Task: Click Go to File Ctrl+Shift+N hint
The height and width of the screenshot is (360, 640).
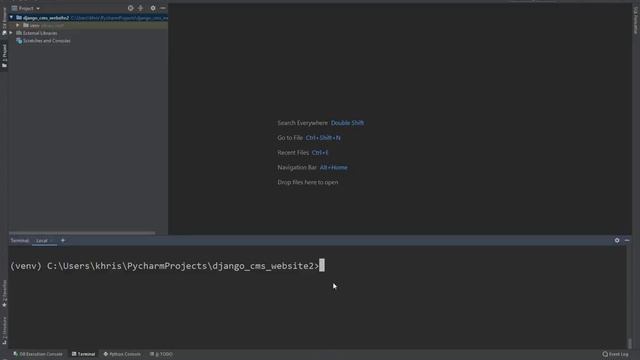Action: [x=309, y=138]
